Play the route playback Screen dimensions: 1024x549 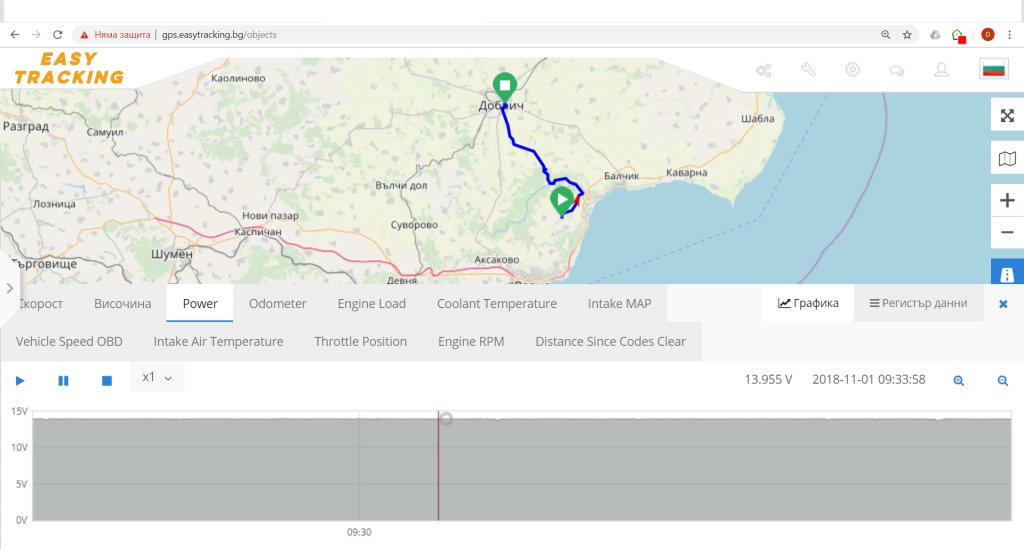pyautogui.click(x=20, y=381)
